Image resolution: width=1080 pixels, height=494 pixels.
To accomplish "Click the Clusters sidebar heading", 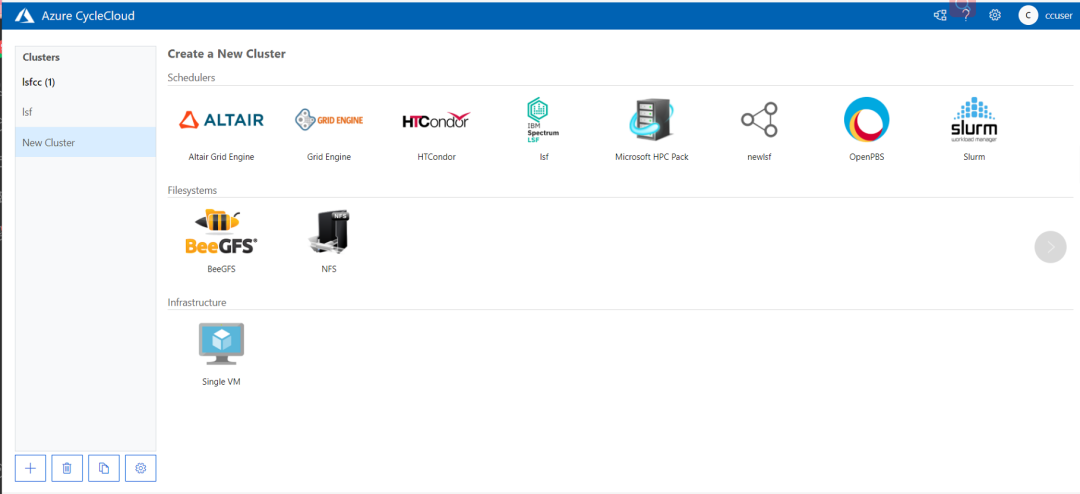I will (x=41, y=57).
